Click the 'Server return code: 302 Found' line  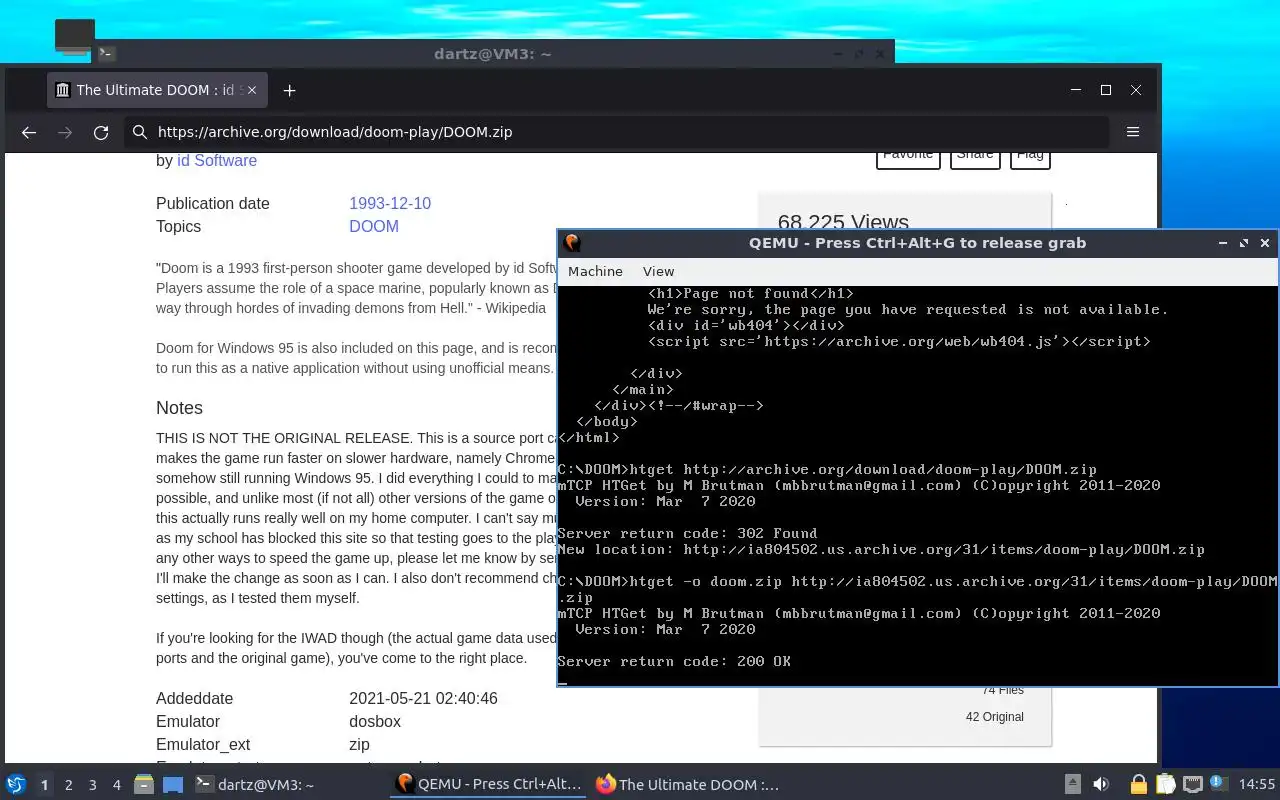tap(687, 533)
